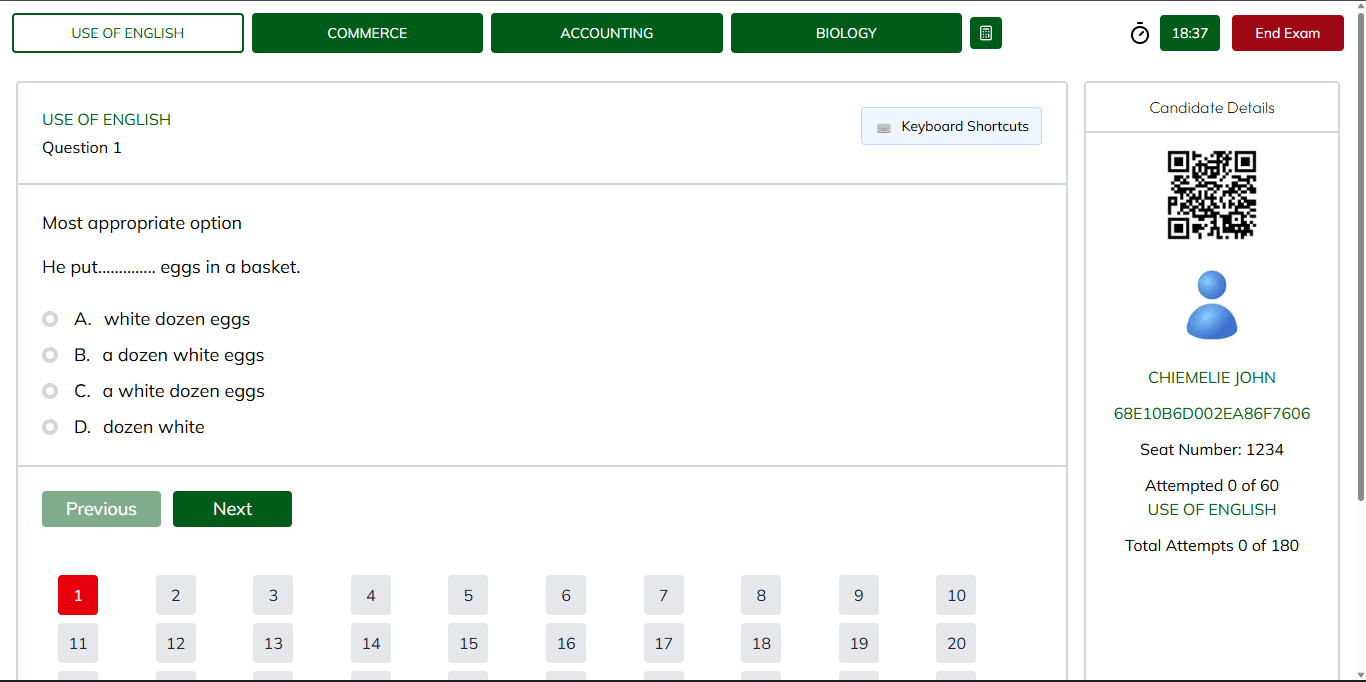Select the Use of English tab
This screenshot has height=682, width=1366.
point(128,33)
